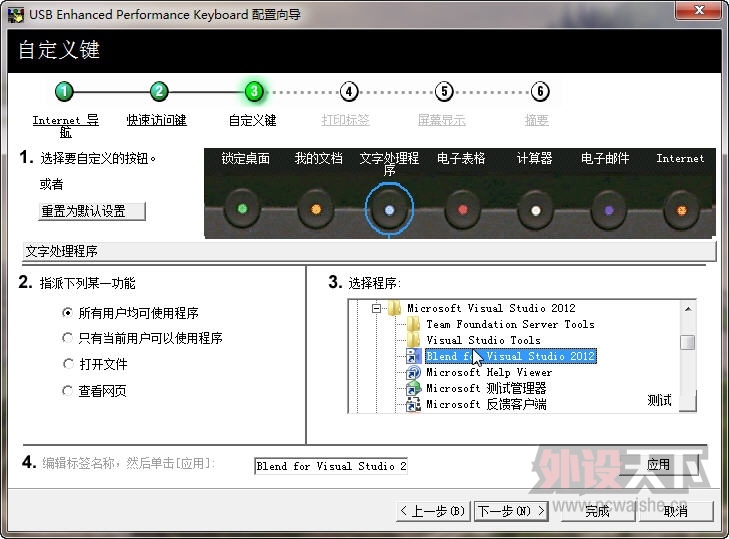Click step 4 numbered circle

[349, 92]
